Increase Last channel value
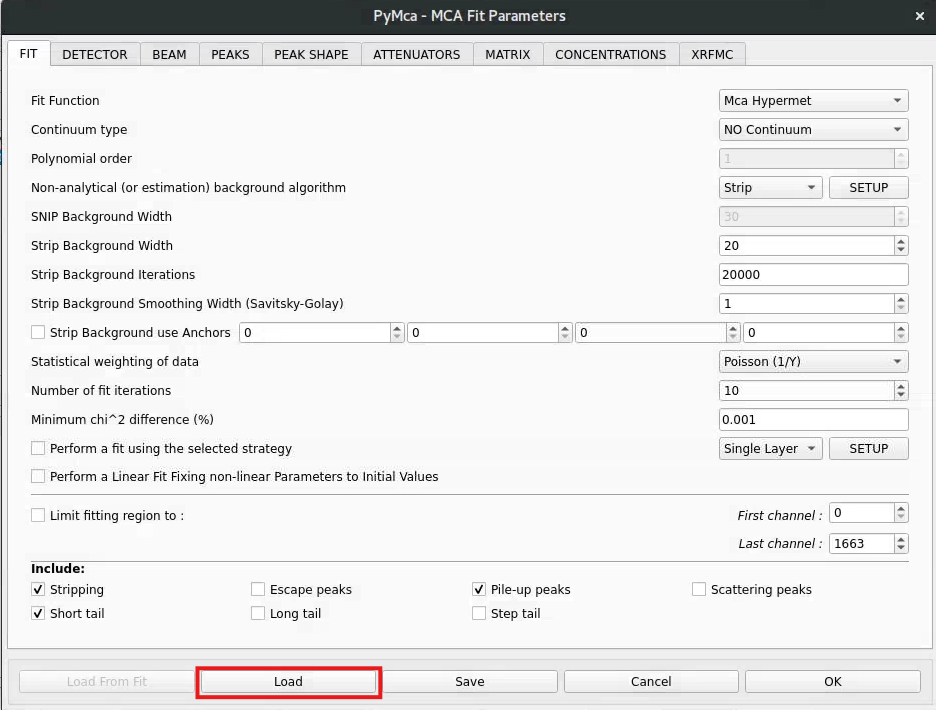Viewport: 936px width, 710px height. click(901, 539)
